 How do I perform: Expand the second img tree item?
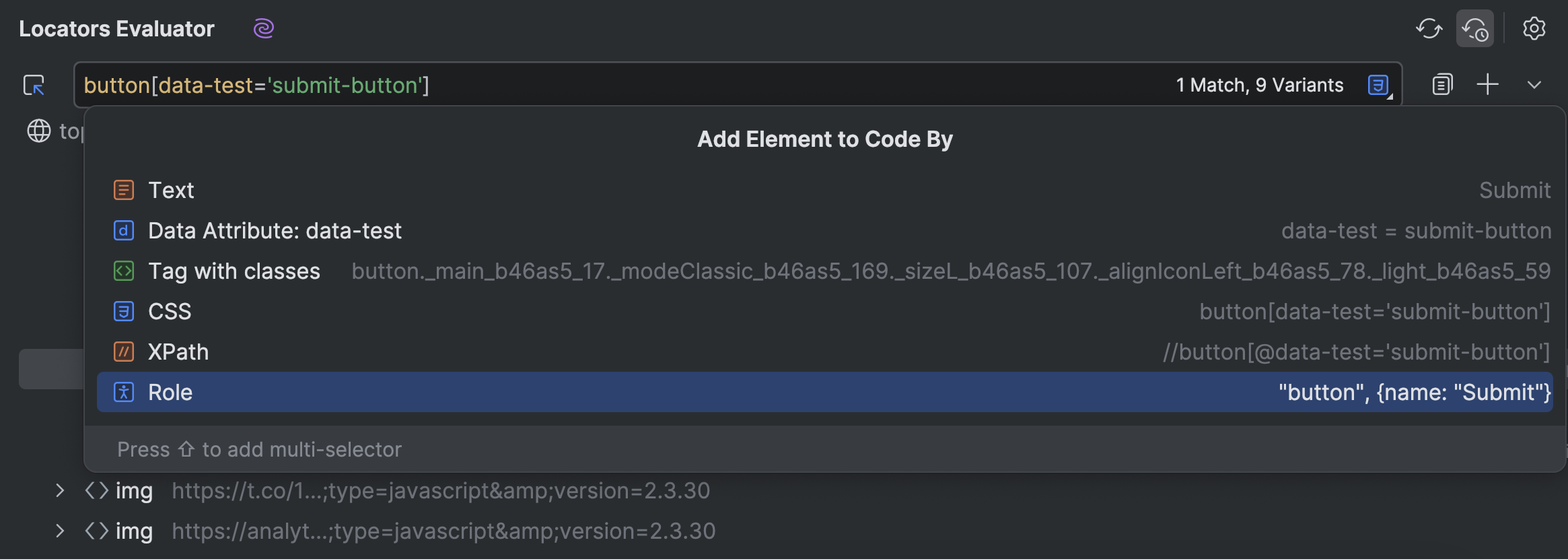[x=59, y=531]
